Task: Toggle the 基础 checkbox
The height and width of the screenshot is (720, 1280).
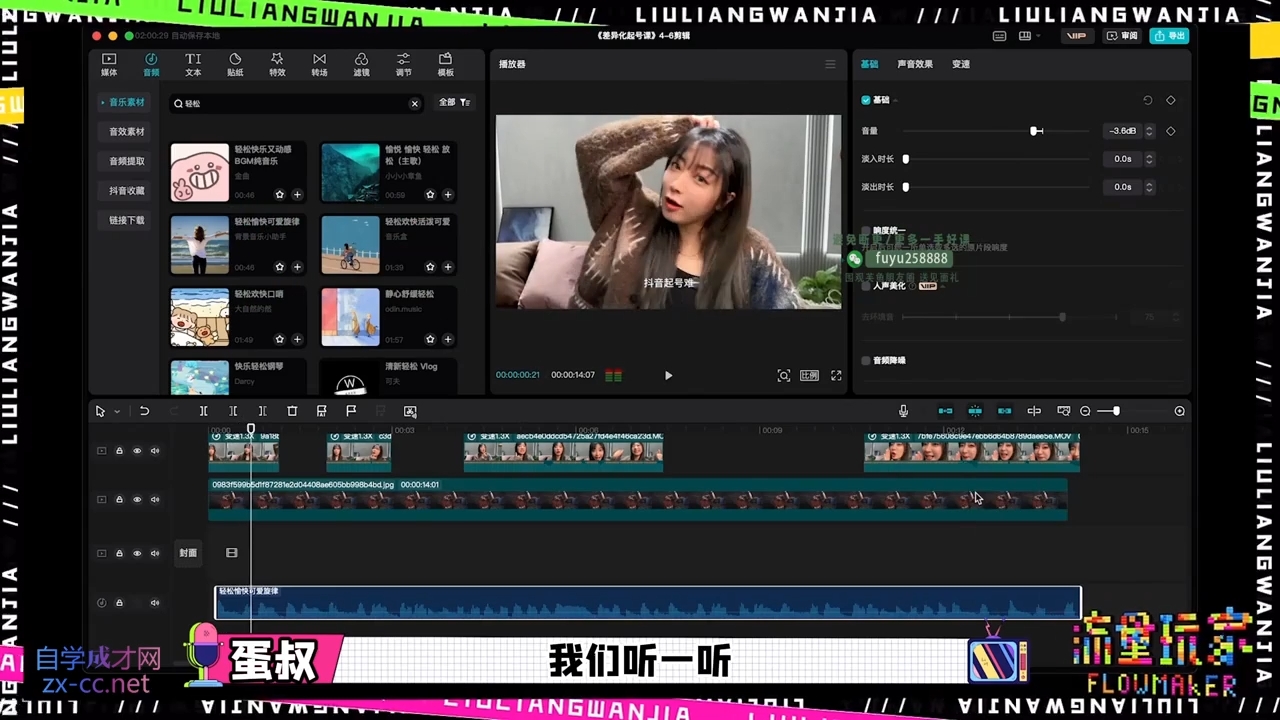Action: [x=866, y=100]
